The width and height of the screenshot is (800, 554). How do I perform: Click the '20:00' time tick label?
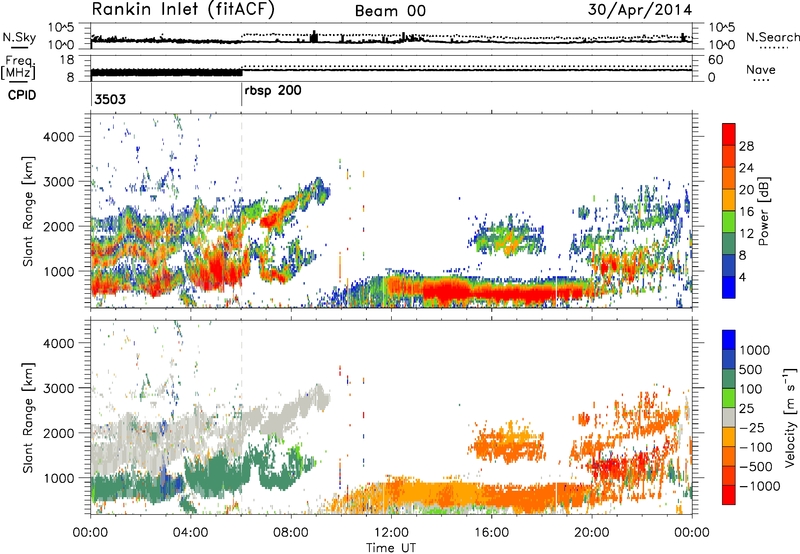pos(591,533)
